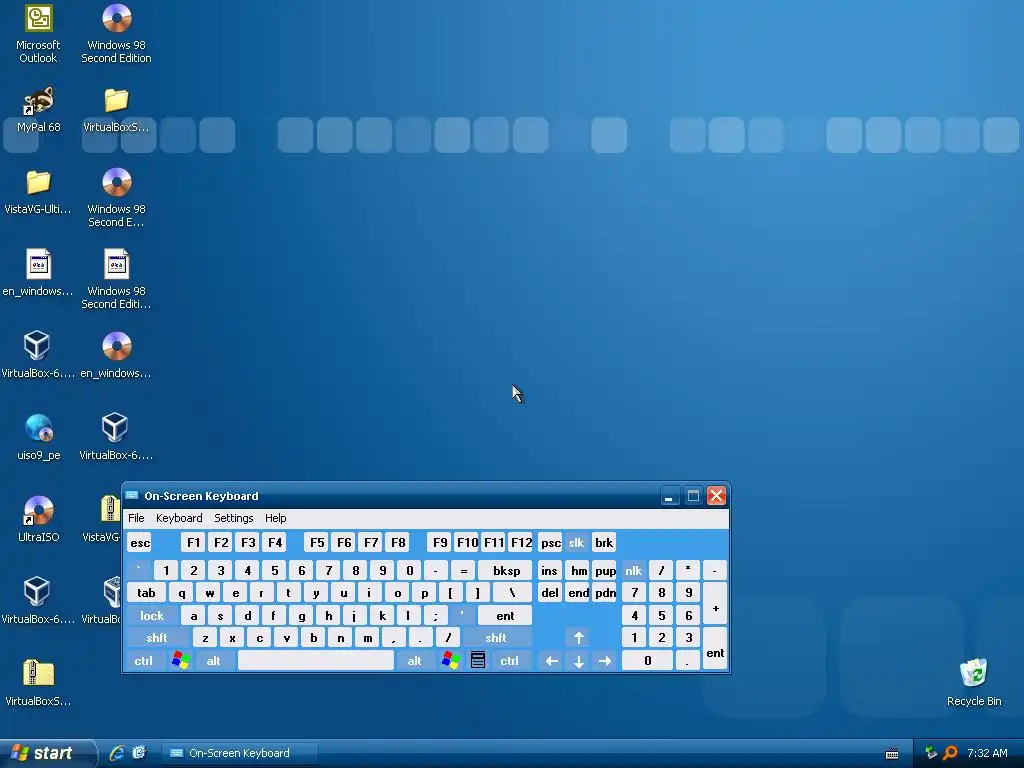Click the del key

pos(550,592)
